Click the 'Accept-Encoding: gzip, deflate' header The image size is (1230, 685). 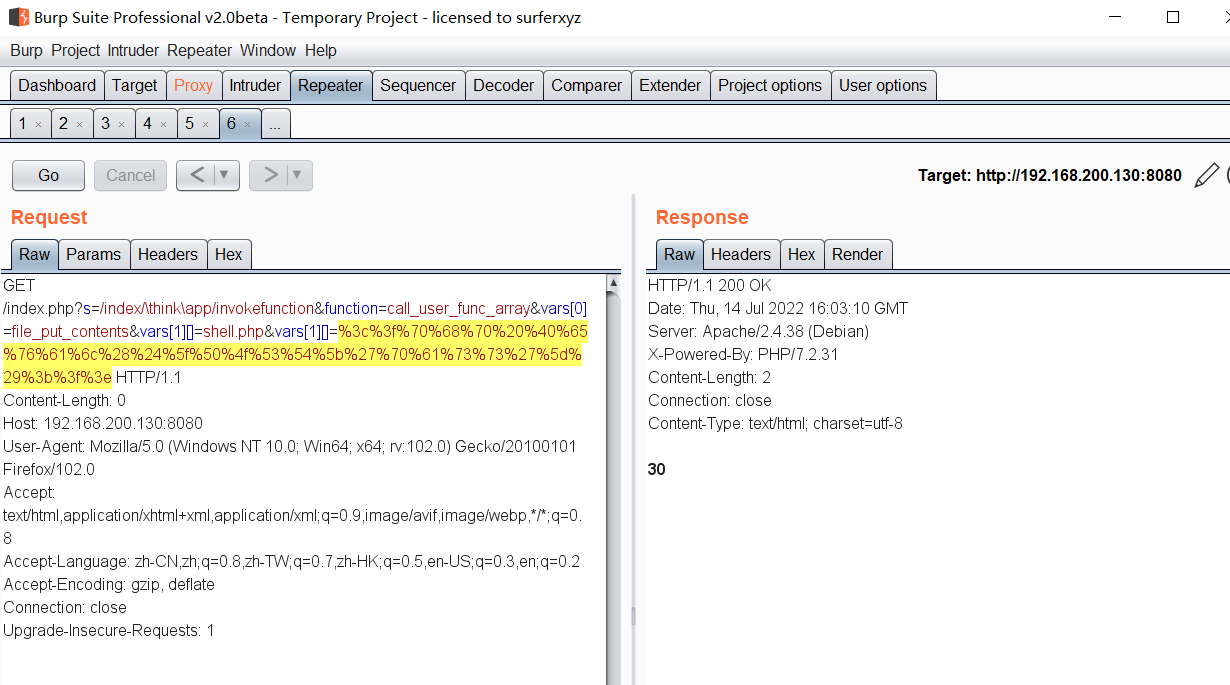point(109,584)
